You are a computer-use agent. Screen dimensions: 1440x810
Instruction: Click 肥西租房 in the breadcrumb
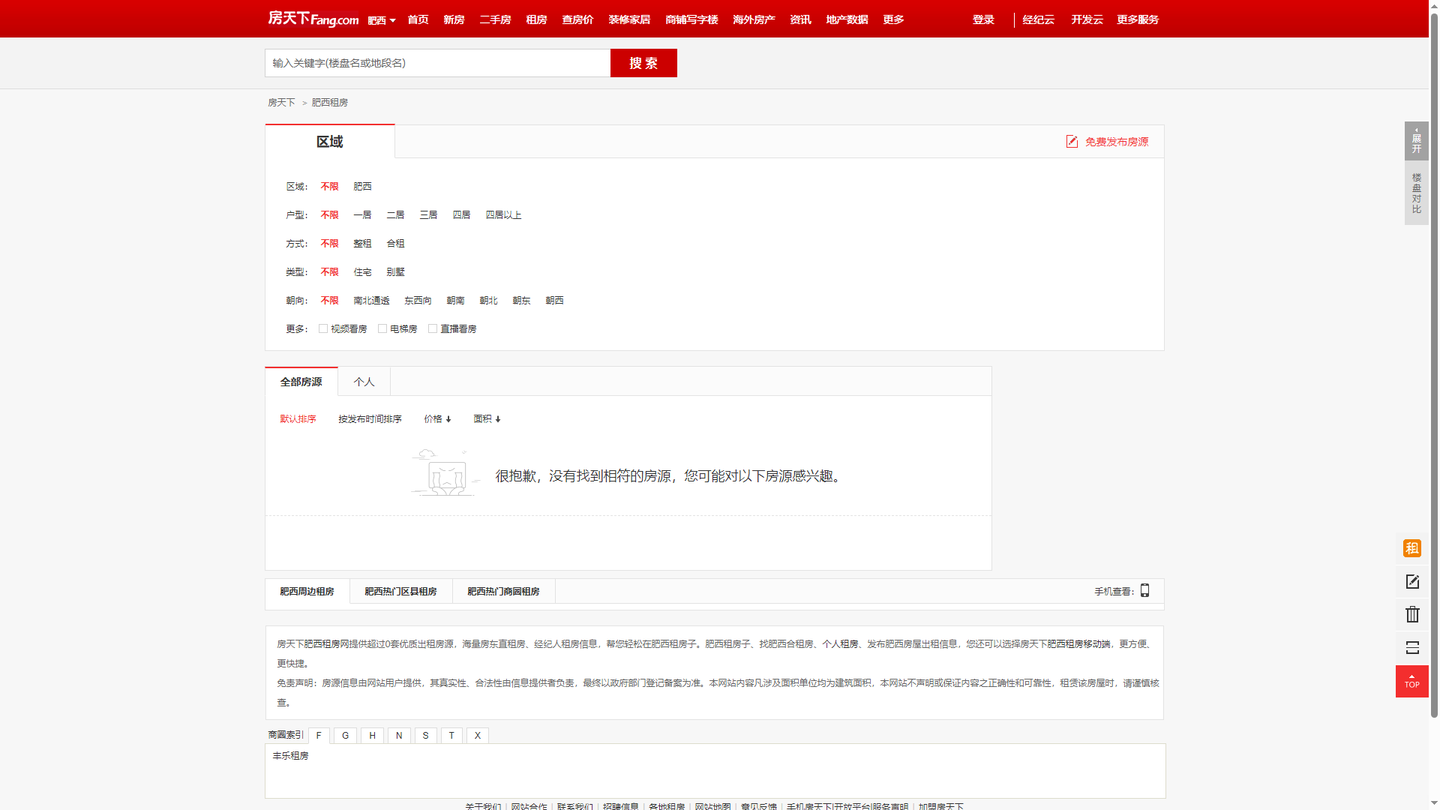330,103
